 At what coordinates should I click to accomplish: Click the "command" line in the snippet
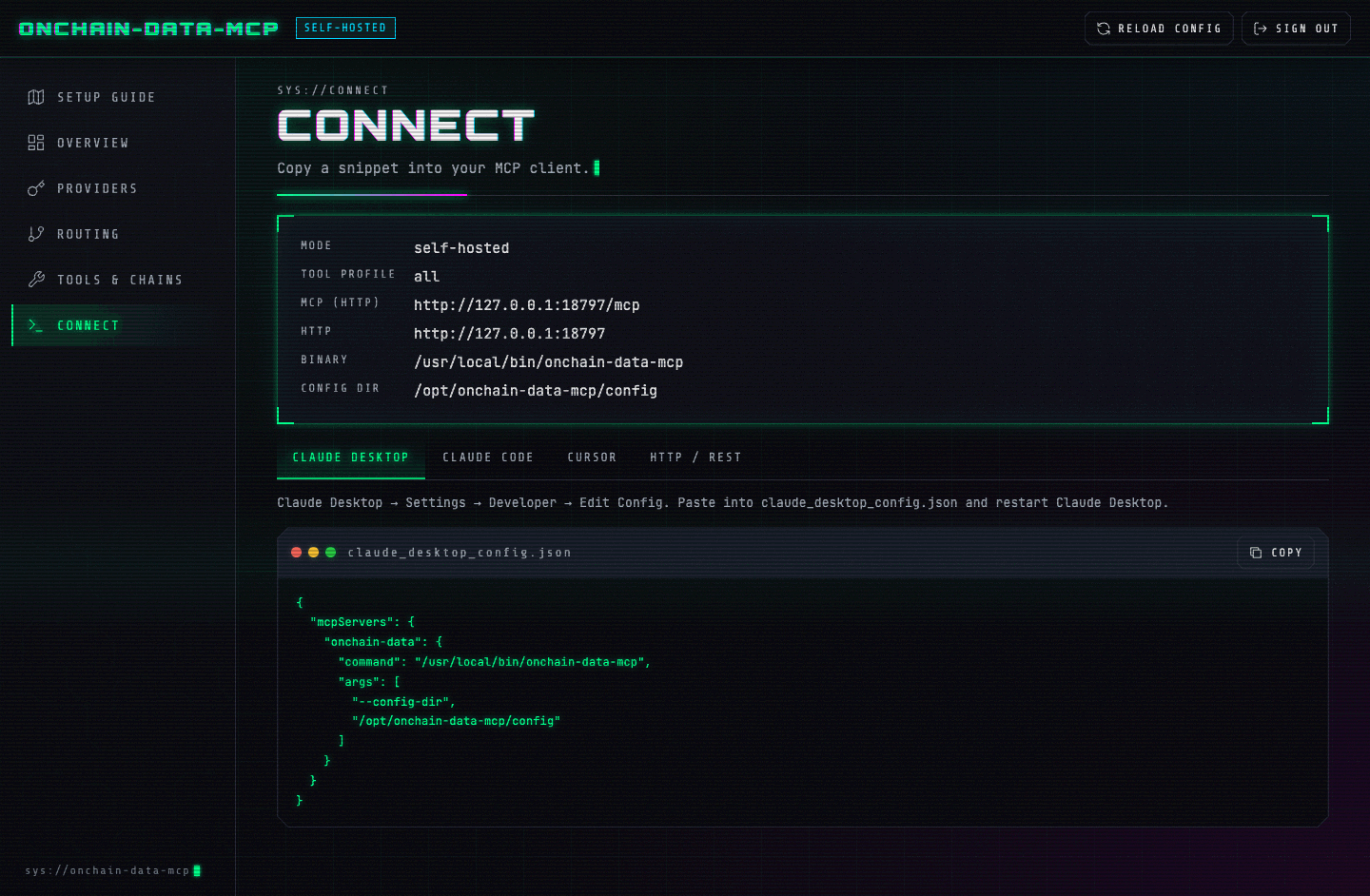(x=495, y=662)
